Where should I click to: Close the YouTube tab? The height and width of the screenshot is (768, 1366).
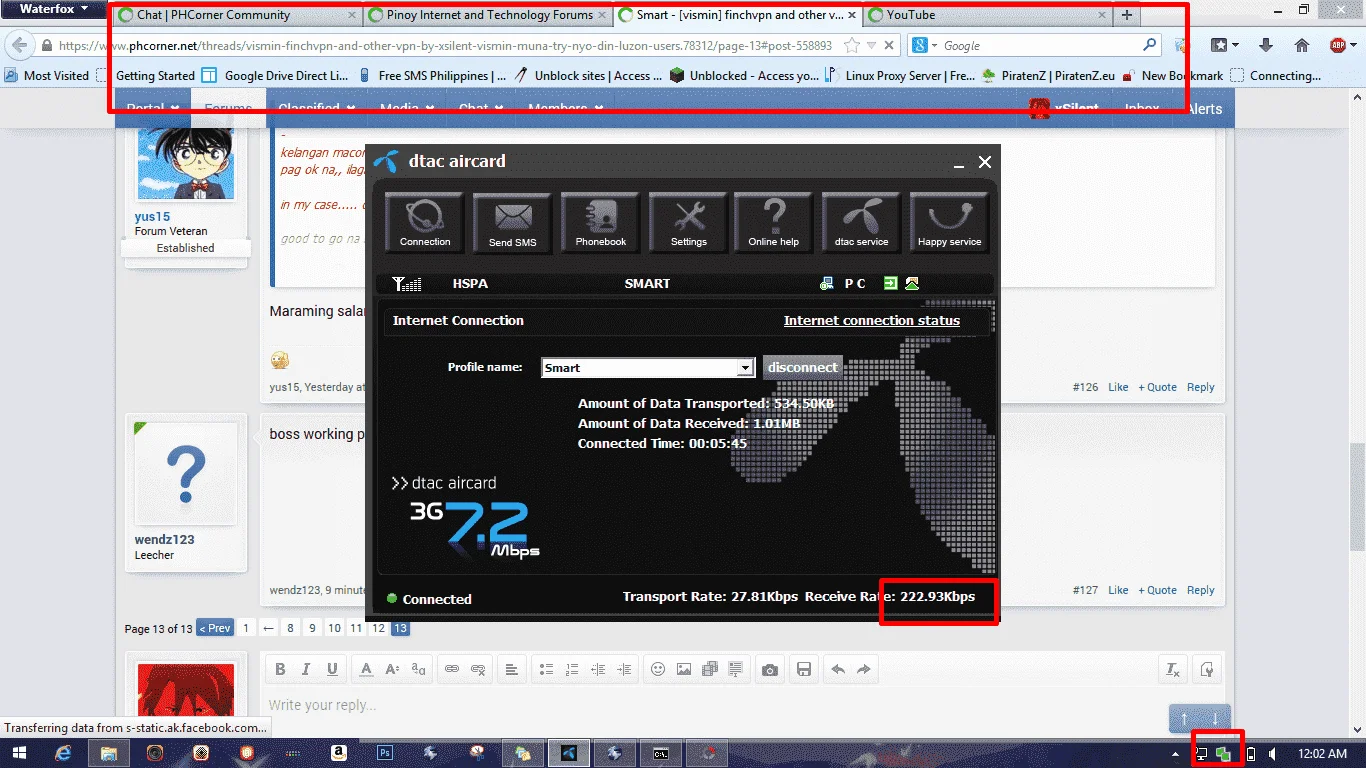point(1102,15)
